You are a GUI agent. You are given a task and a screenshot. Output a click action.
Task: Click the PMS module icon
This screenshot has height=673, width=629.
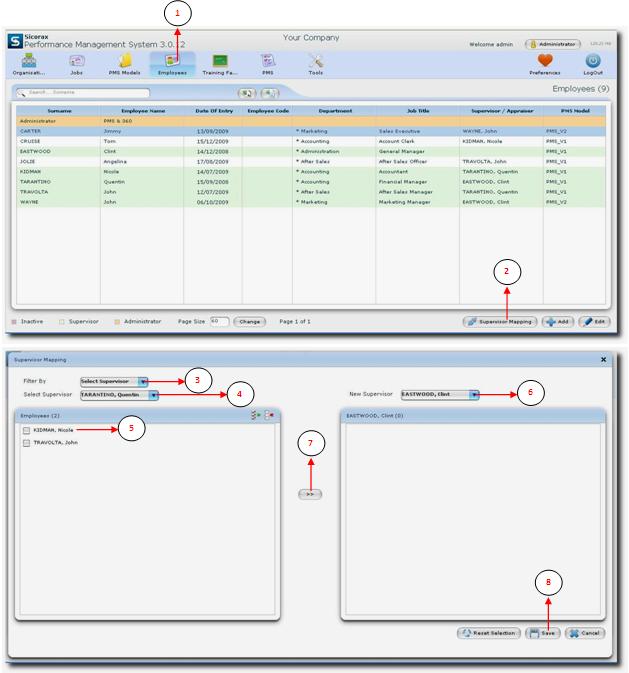tap(268, 61)
